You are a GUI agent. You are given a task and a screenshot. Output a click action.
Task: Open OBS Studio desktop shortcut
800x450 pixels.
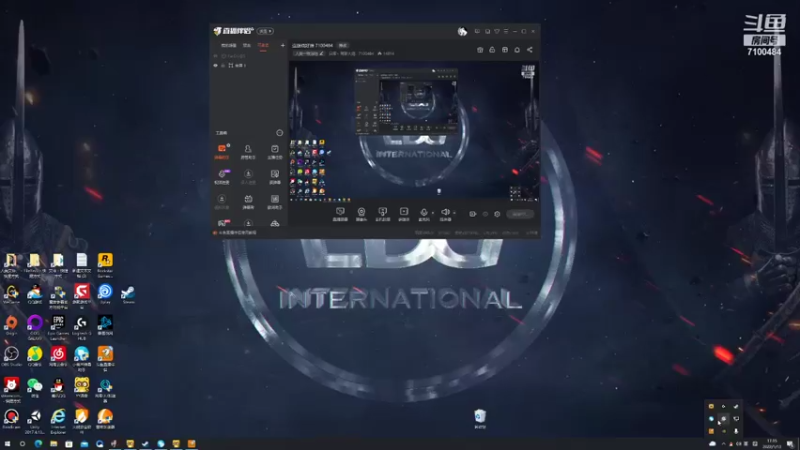click(11, 356)
